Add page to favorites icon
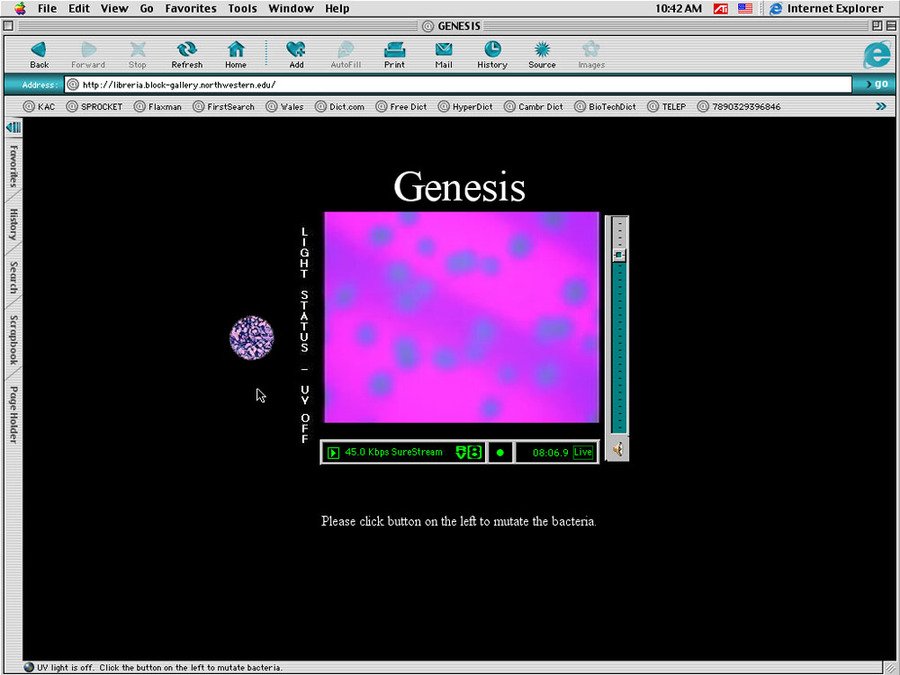 coord(296,54)
